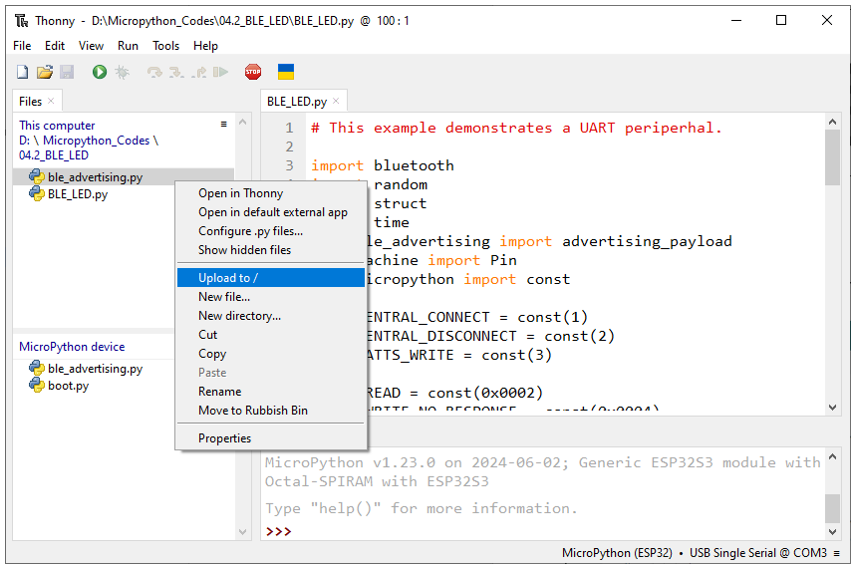Choose Open in default external app
This screenshot has height=571, width=858.
pos(271,212)
